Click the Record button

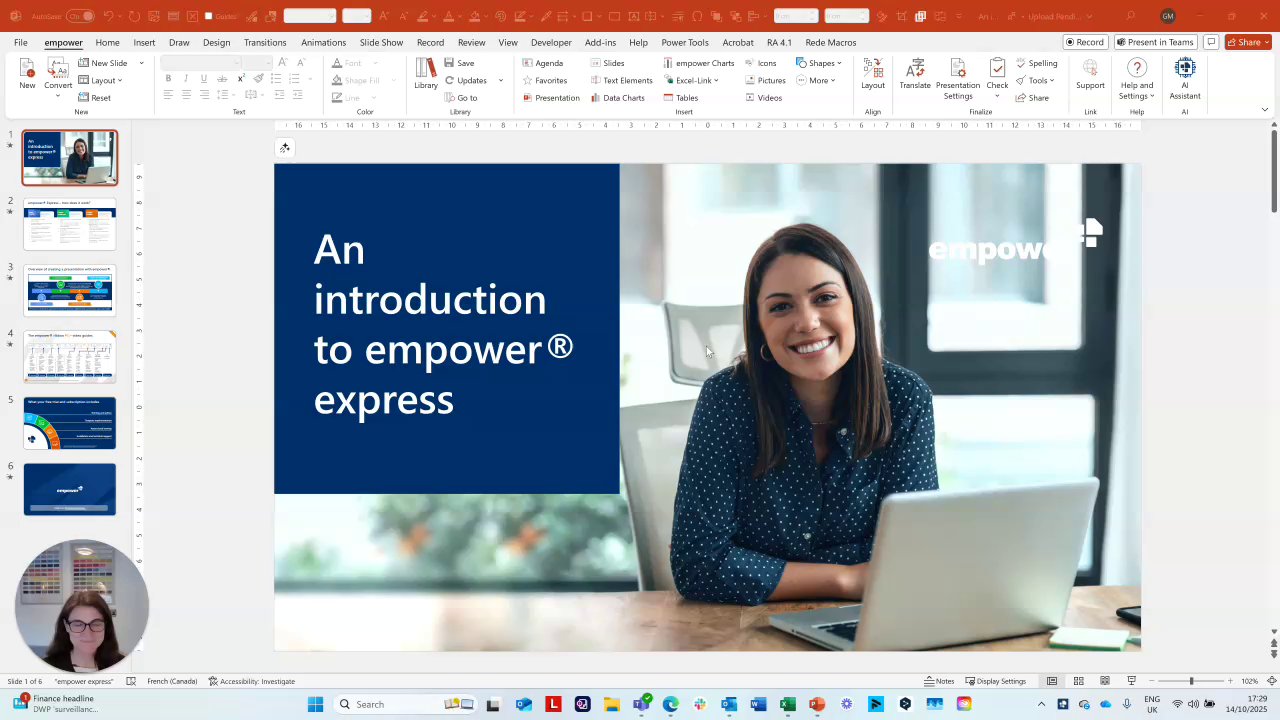point(1085,42)
